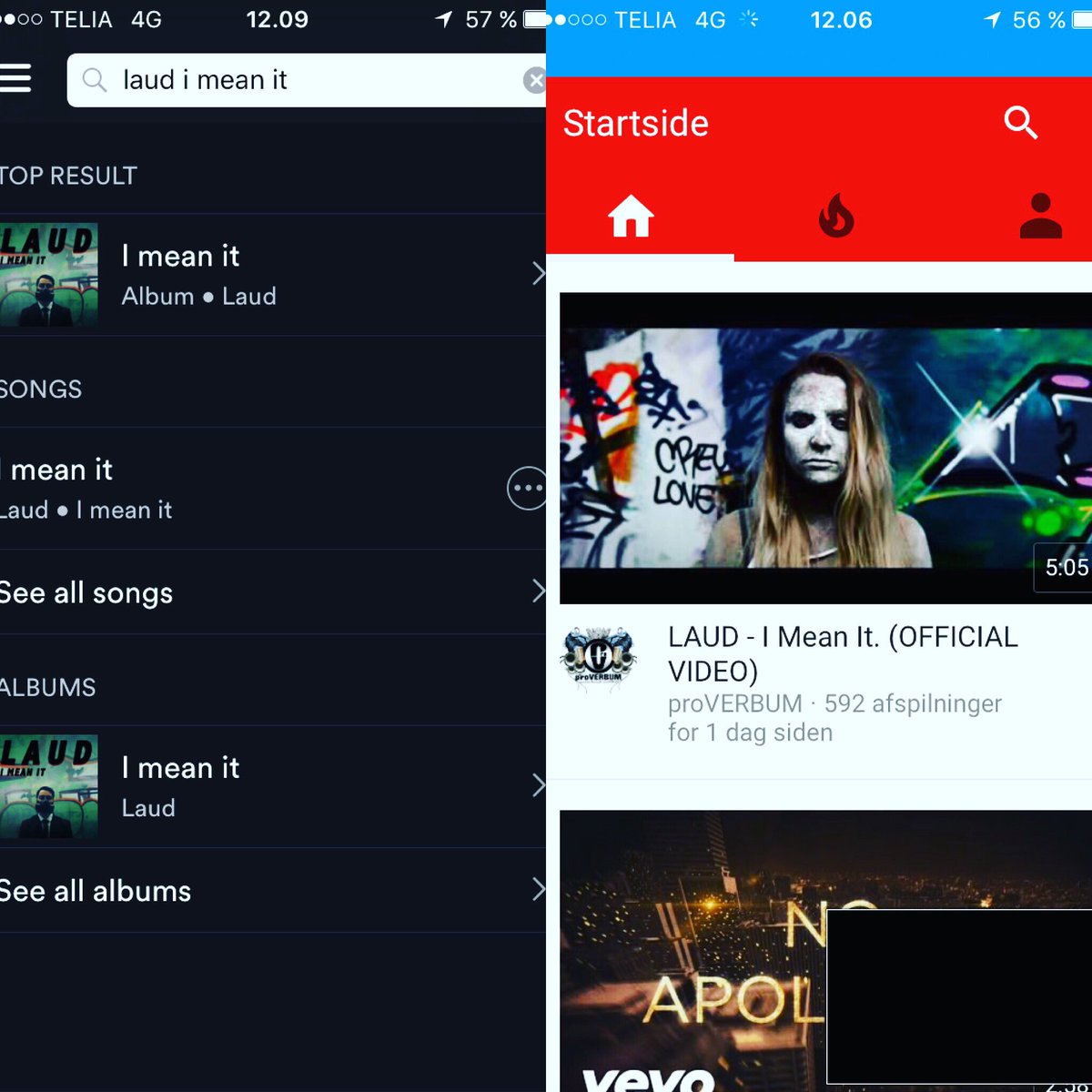Click the 'ALBUMS' section heading
The image size is (1092, 1092).
47,687
